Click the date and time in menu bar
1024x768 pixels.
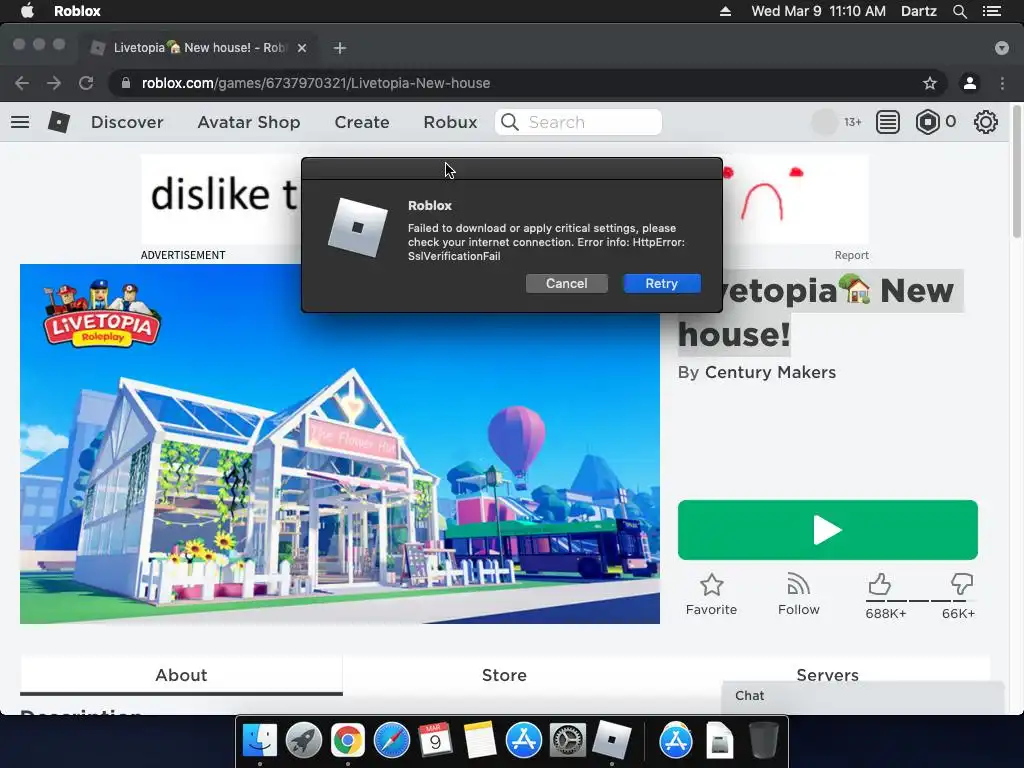(818, 11)
